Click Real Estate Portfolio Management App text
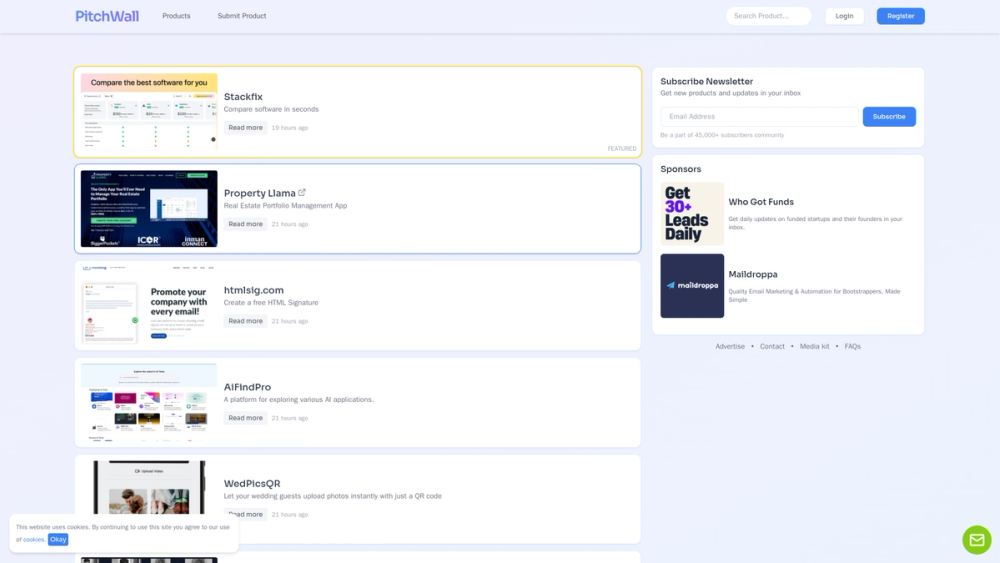Image resolution: width=1000 pixels, height=563 pixels. pyautogui.click(x=285, y=206)
